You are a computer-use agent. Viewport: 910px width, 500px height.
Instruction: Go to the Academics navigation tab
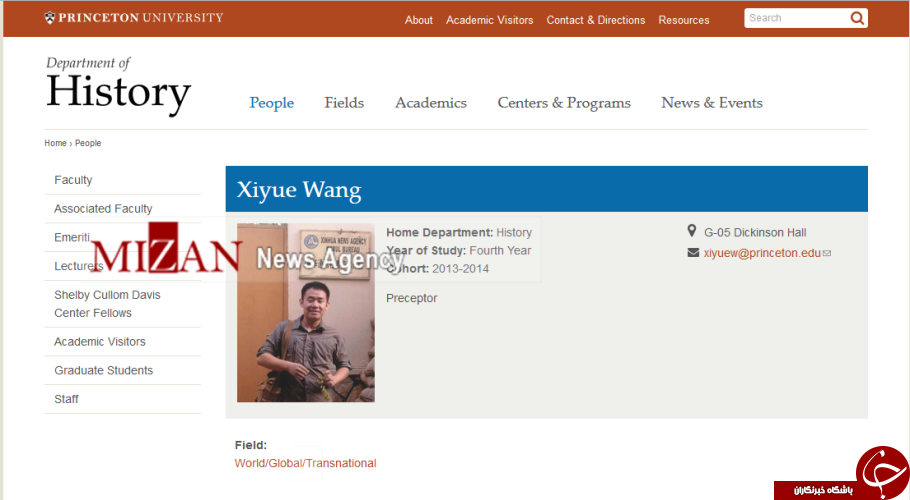click(431, 103)
